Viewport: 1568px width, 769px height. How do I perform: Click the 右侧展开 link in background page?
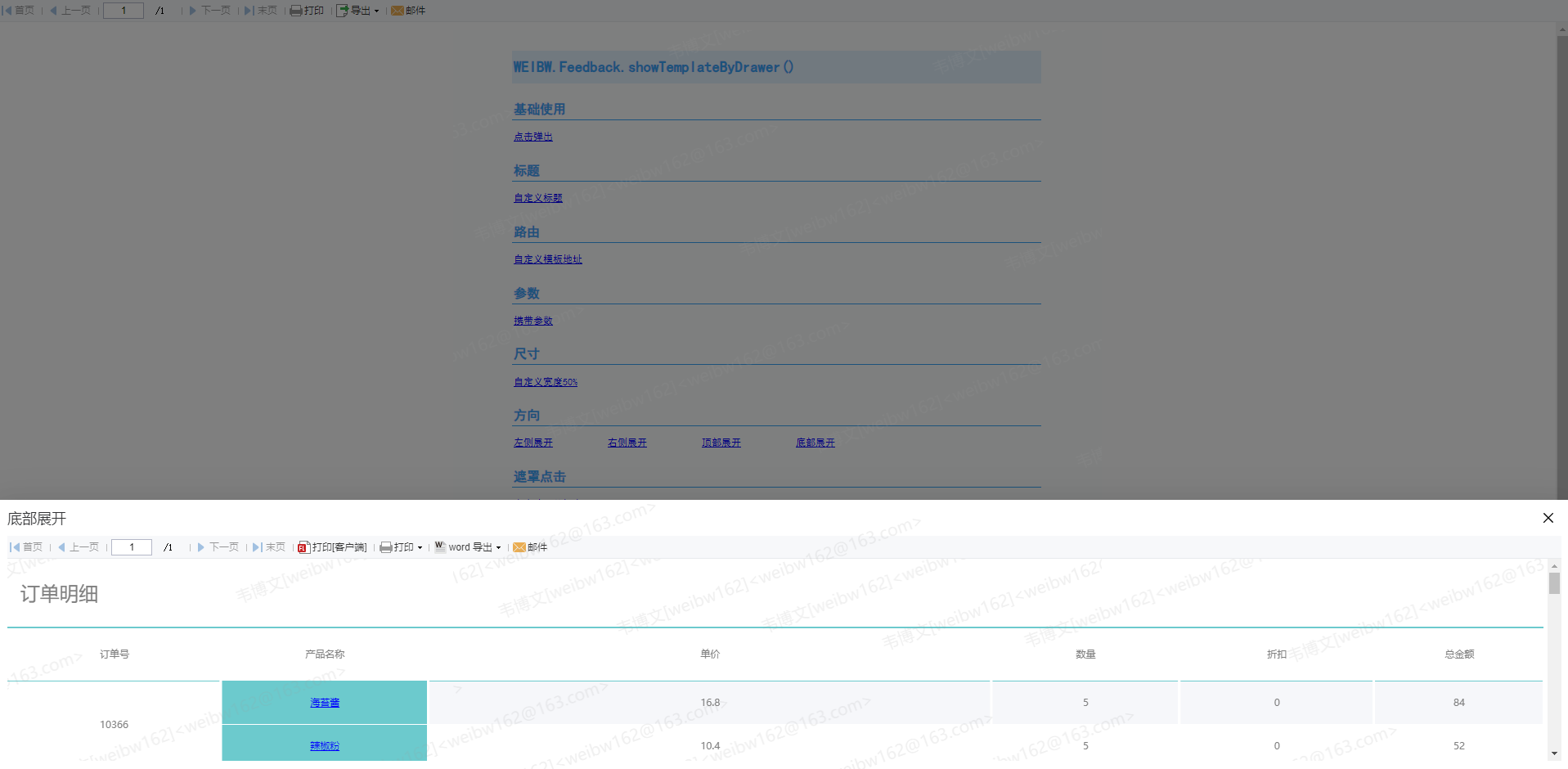pos(627,443)
